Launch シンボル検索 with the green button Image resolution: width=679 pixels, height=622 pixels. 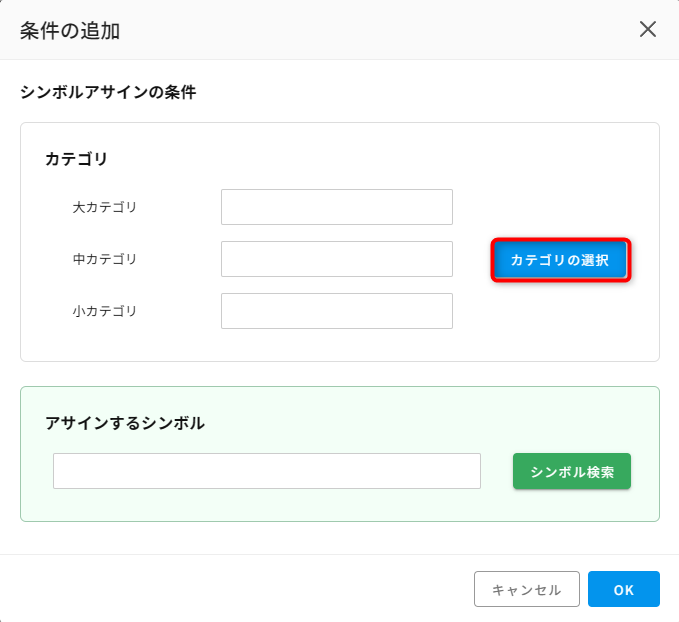coord(572,471)
